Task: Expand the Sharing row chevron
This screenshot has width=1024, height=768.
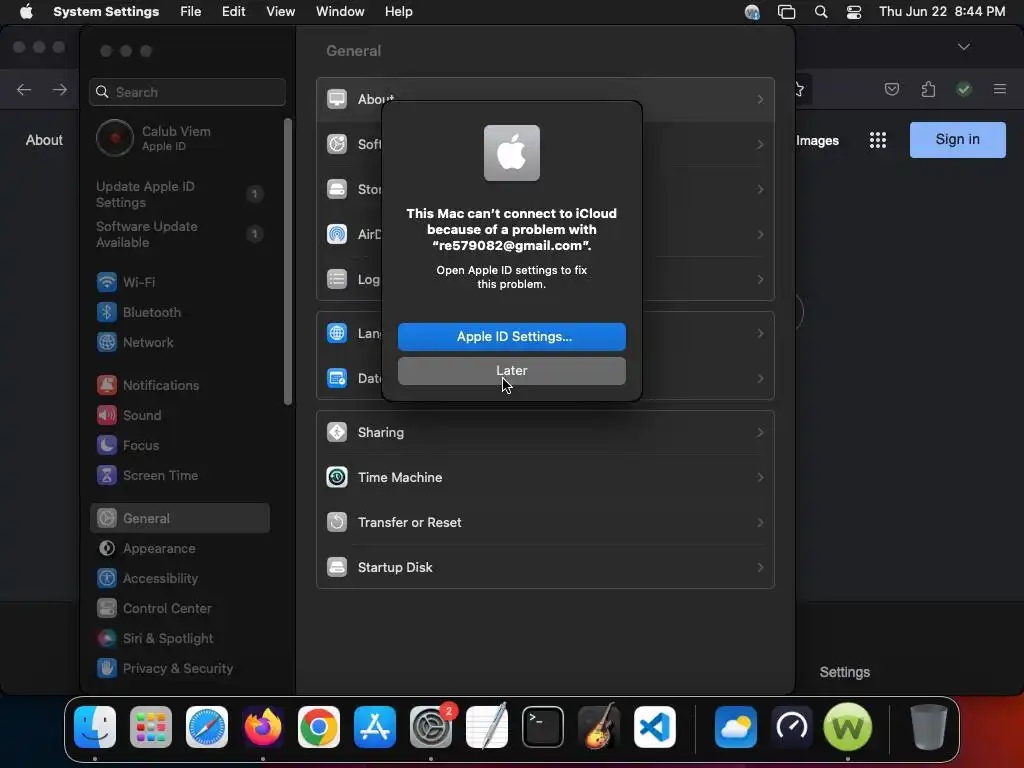Action: pos(760,432)
